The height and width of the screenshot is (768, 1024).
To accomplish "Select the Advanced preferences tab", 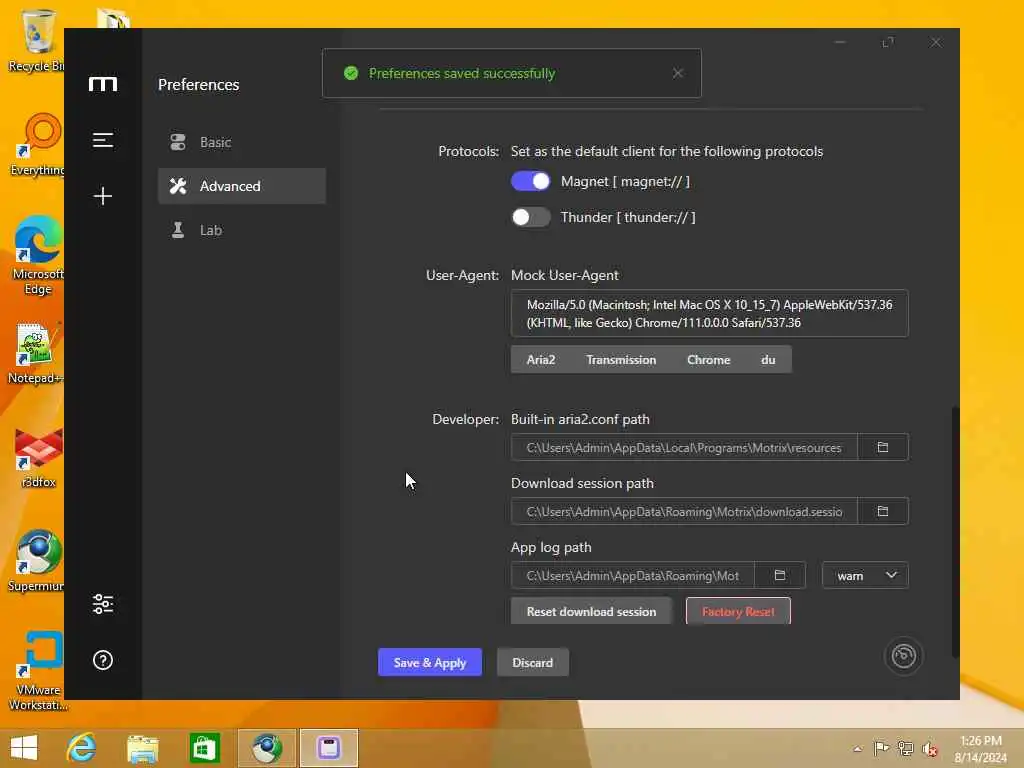I will pyautogui.click(x=242, y=186).
